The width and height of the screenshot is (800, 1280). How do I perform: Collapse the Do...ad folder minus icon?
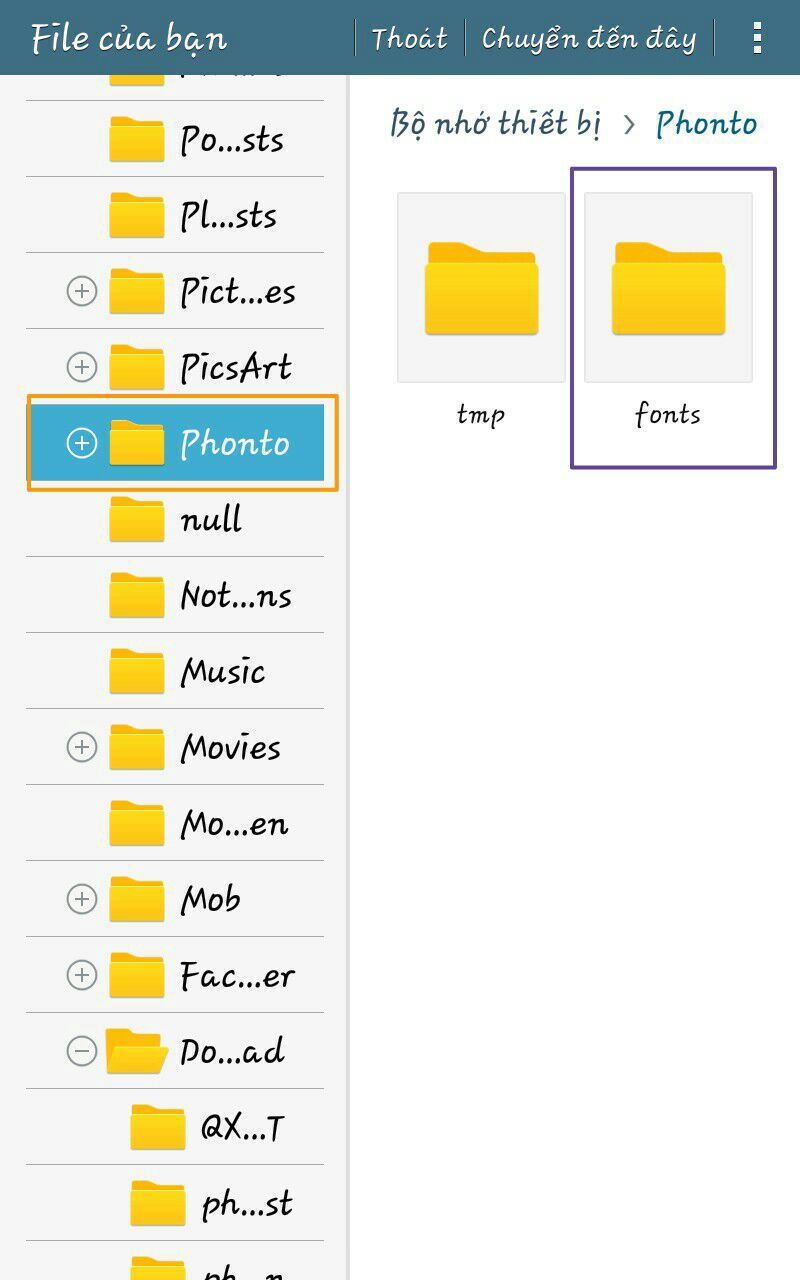pyautogui.click(x=81, y=1051)
